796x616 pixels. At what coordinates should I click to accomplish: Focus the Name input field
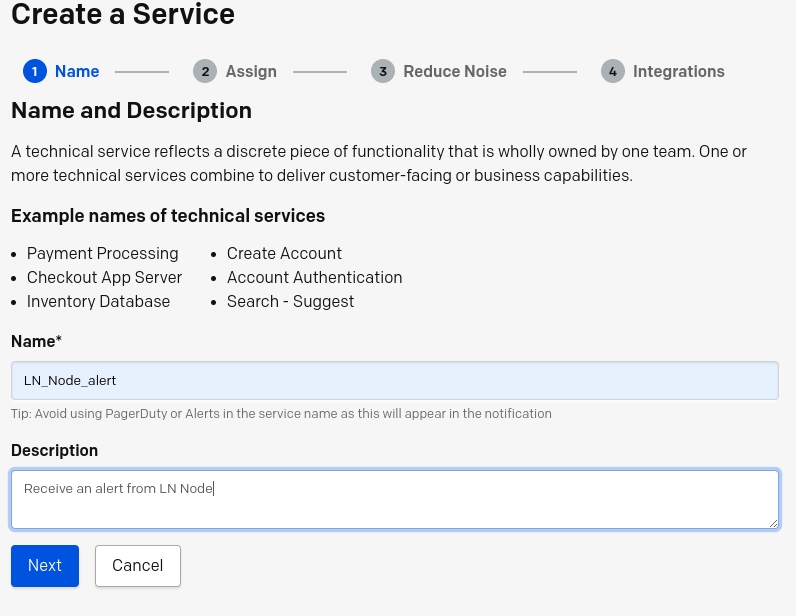[x=394, y=380]
